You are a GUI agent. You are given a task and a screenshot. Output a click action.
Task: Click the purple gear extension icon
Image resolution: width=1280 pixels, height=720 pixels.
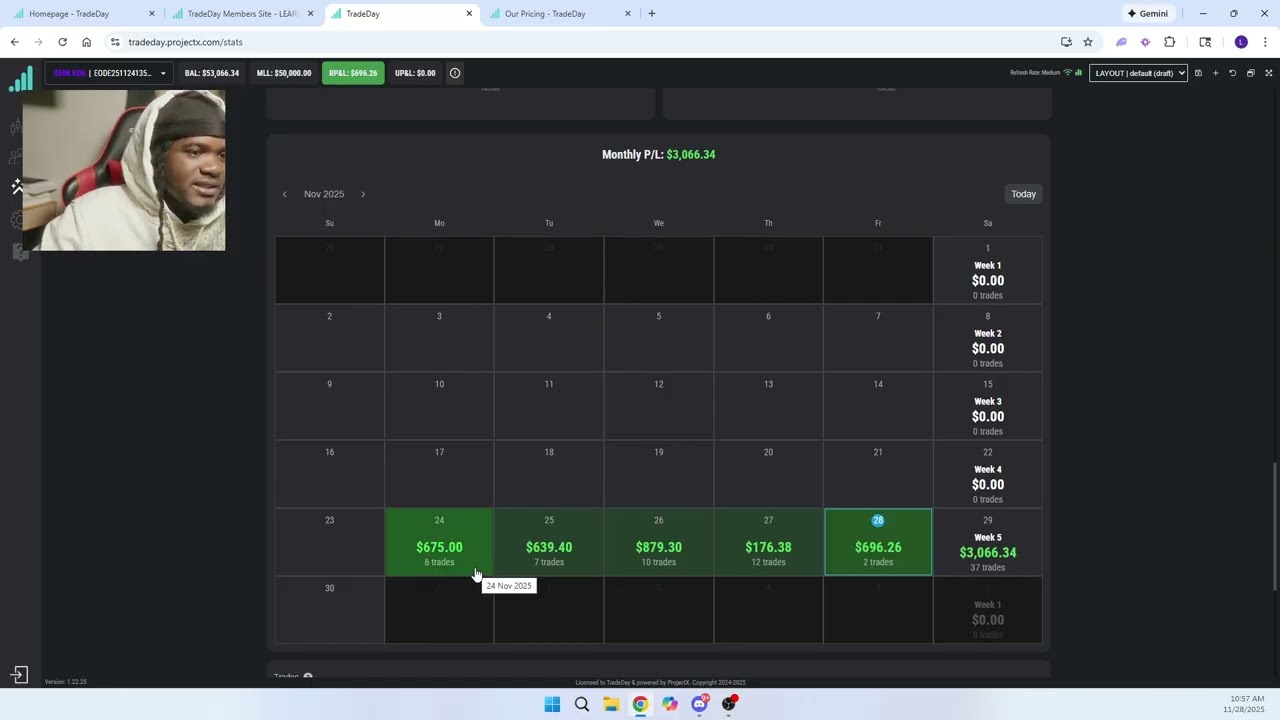(1145, 42)
